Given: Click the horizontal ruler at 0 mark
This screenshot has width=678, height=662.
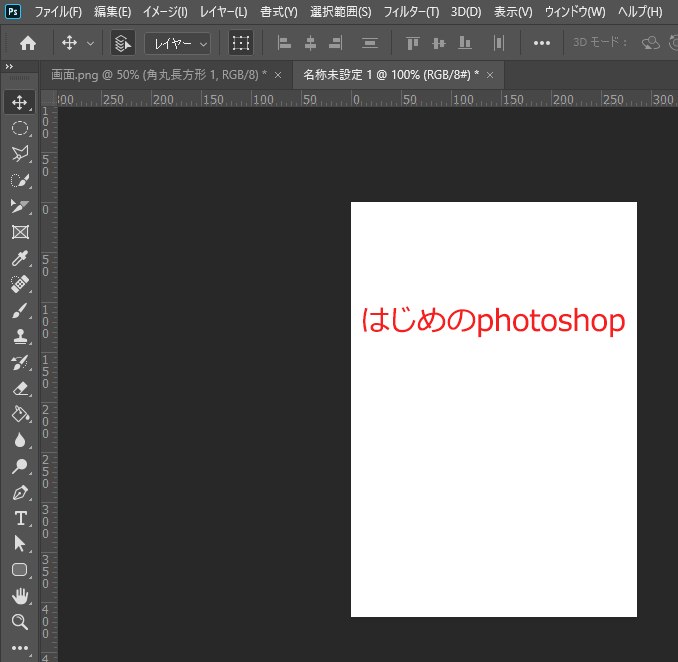Looking at the screenshot, I should [356, 99].
